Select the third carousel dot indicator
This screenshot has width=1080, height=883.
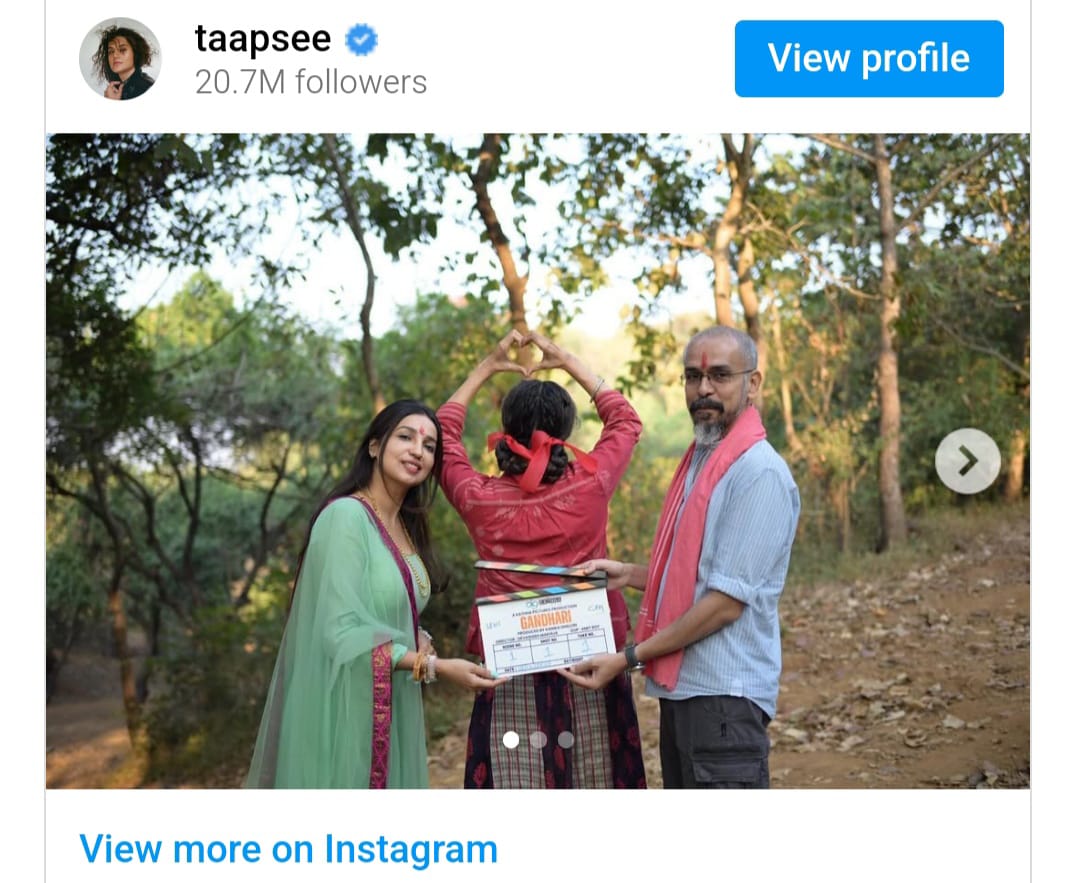point(566,740)
